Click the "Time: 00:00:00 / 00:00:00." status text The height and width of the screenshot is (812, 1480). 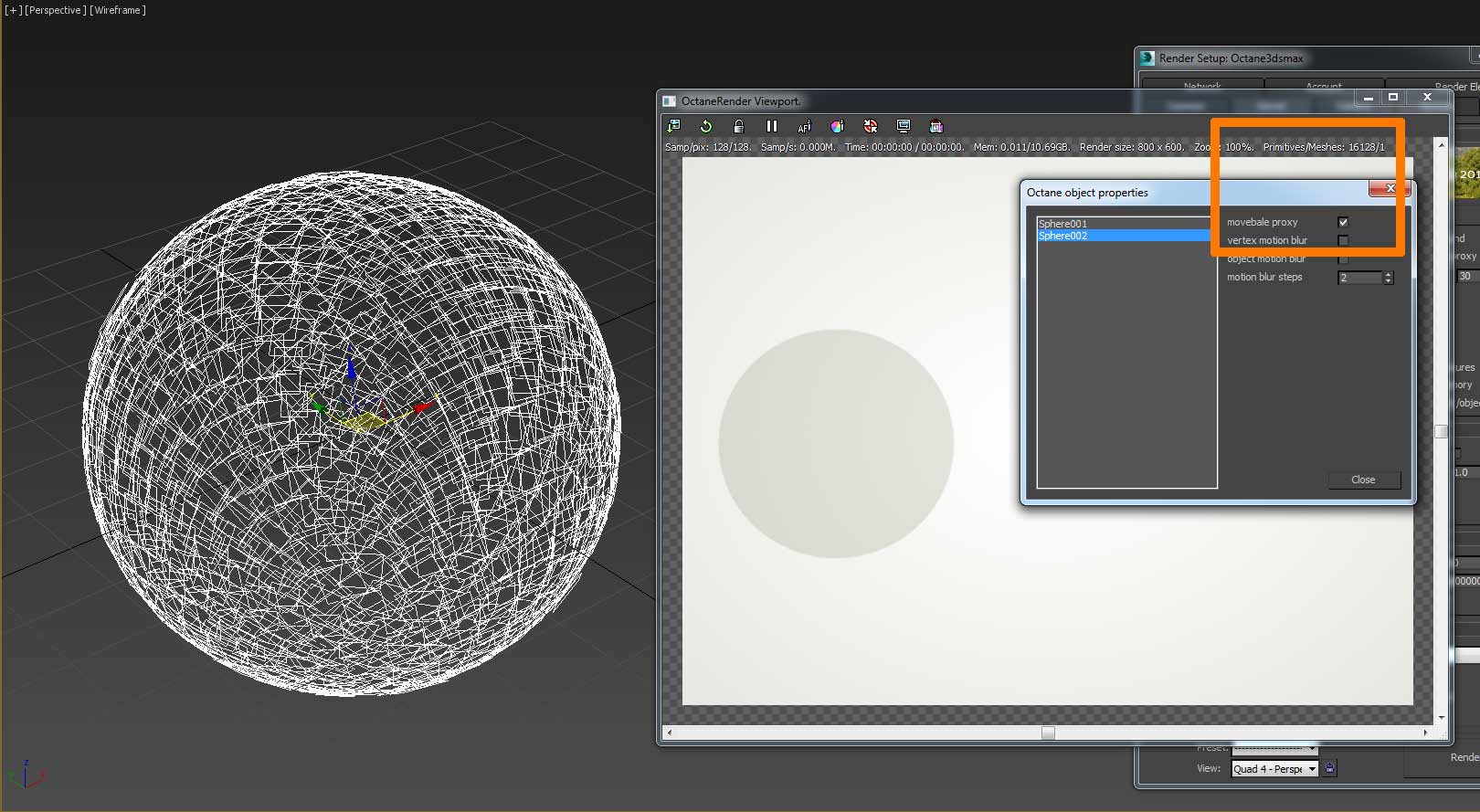coord(904,147)
